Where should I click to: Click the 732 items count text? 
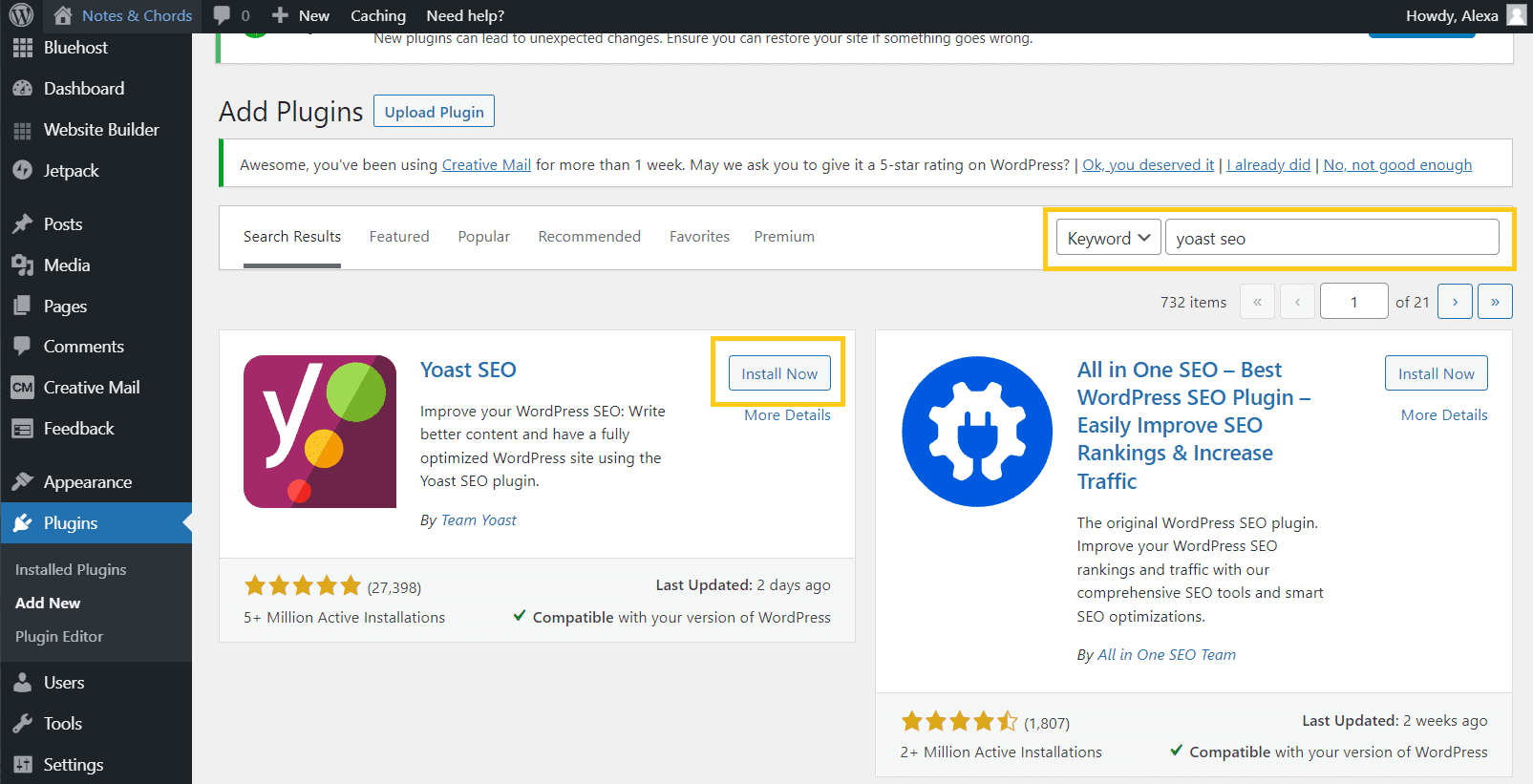(x=1193, y=302)
